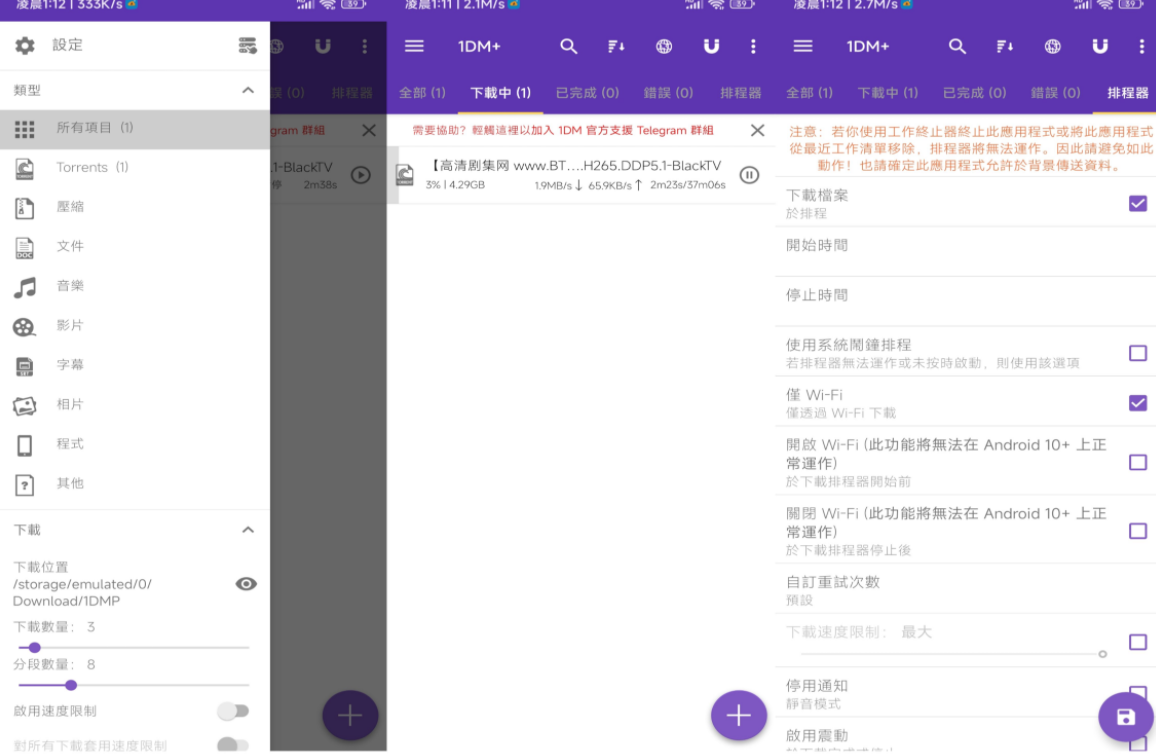1156x754 pixels.
Task: Enable the 啟用速度限制 toggle
Action: pyautogui.click(x=234, y=710)
